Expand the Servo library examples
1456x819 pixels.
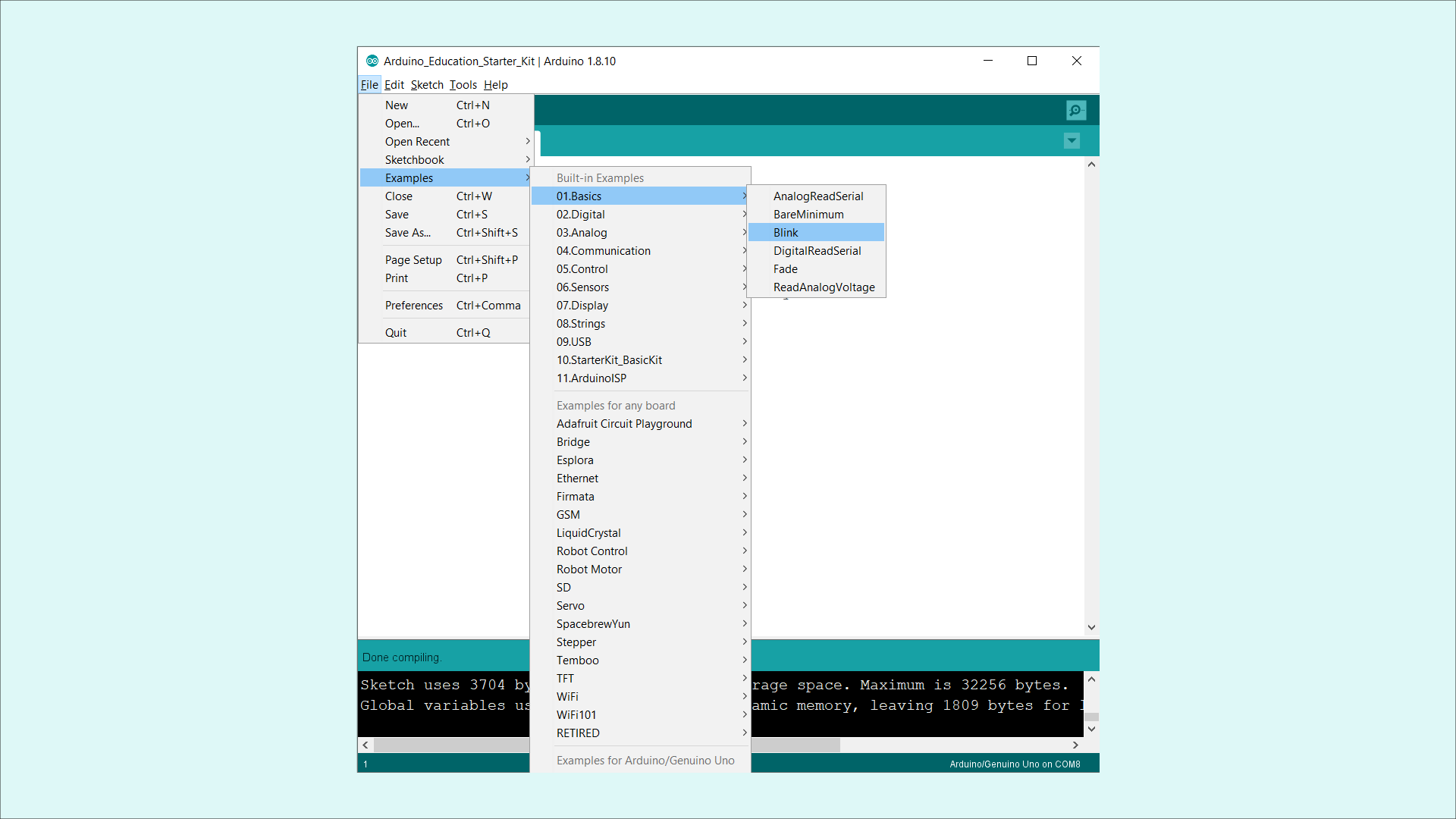pyautogui.click(x=641, y=606)
